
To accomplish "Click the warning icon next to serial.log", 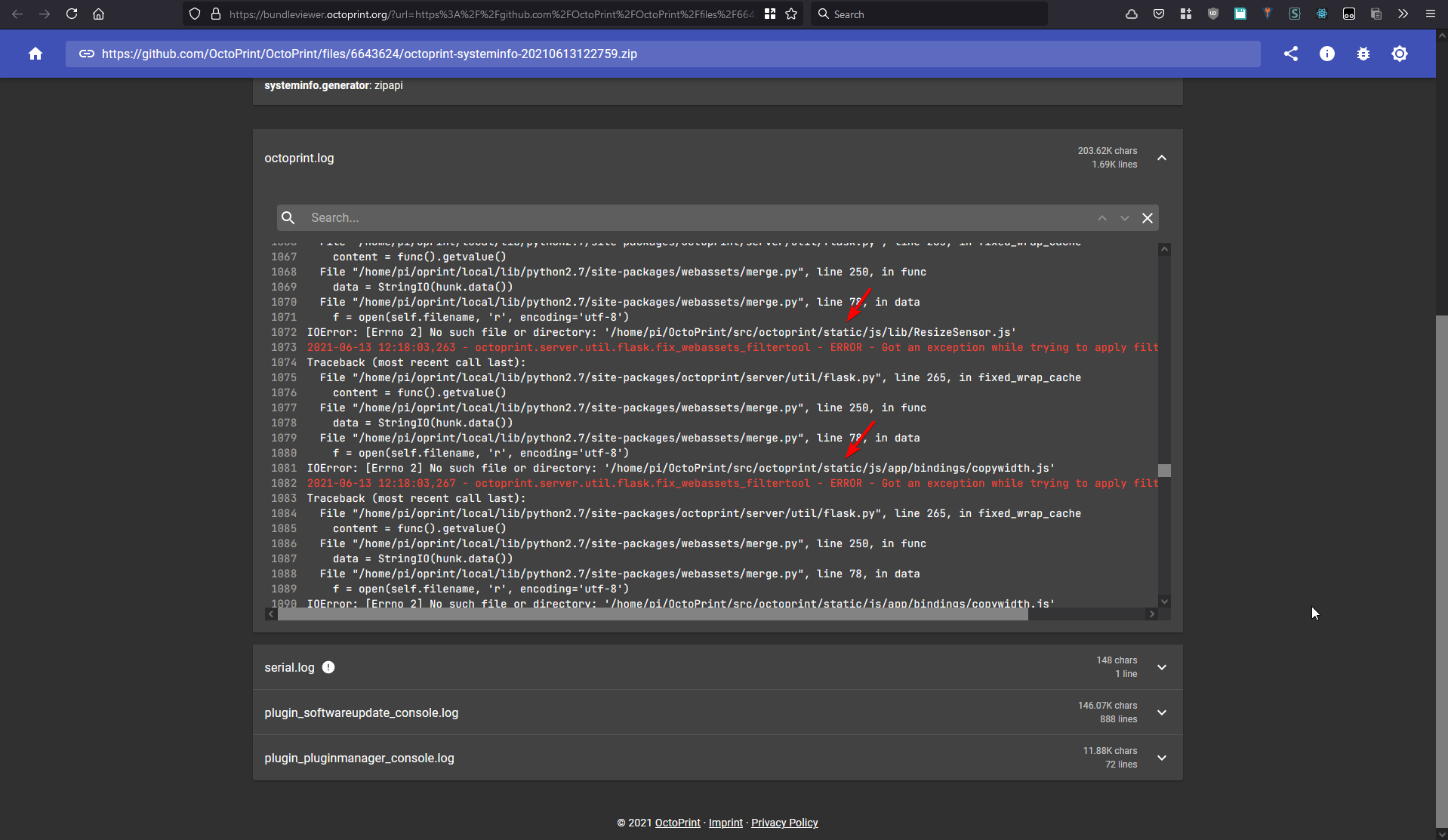I will click(x=328, y=667).
